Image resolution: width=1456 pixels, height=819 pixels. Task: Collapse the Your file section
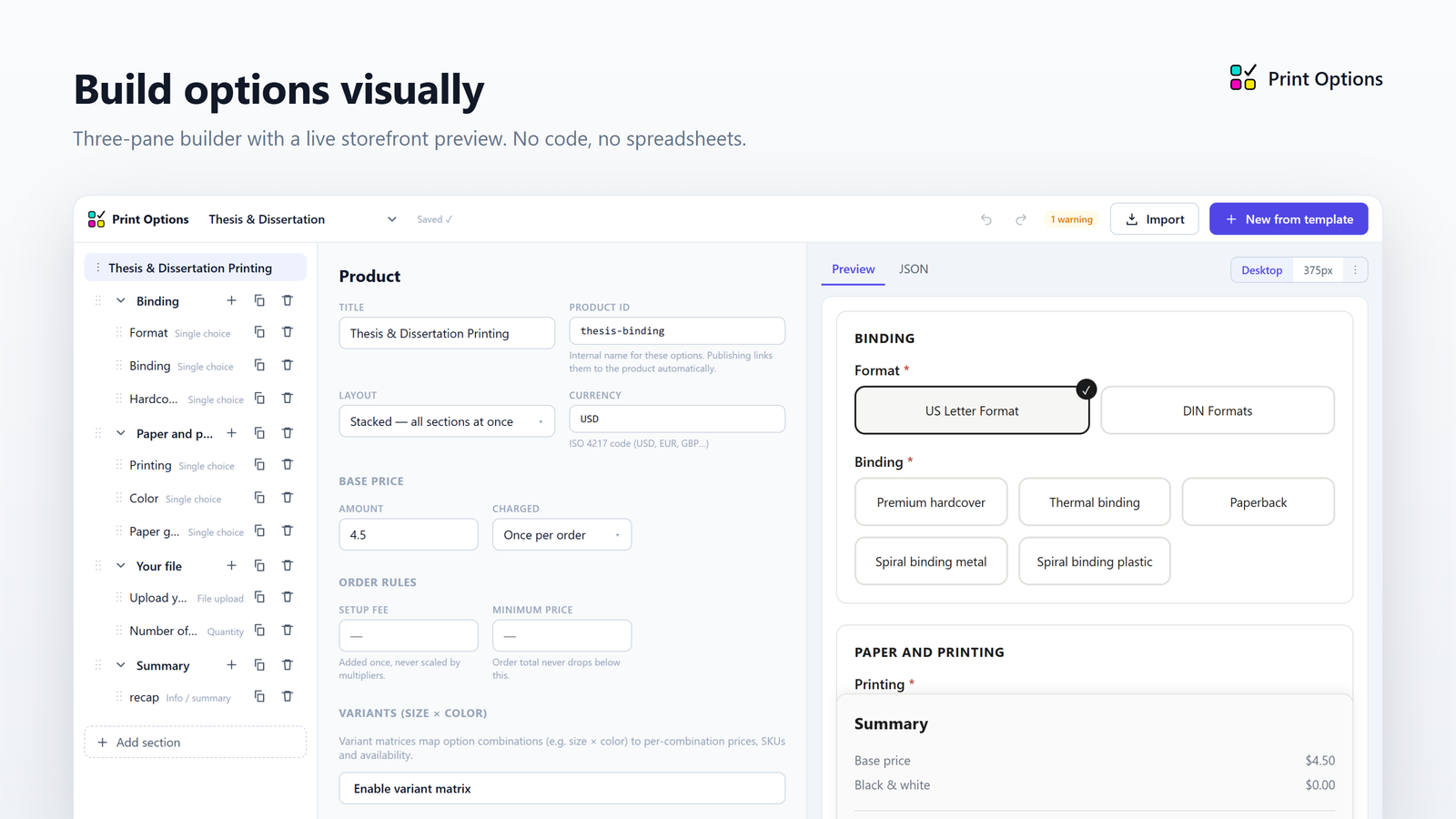[x=121, y=565]
